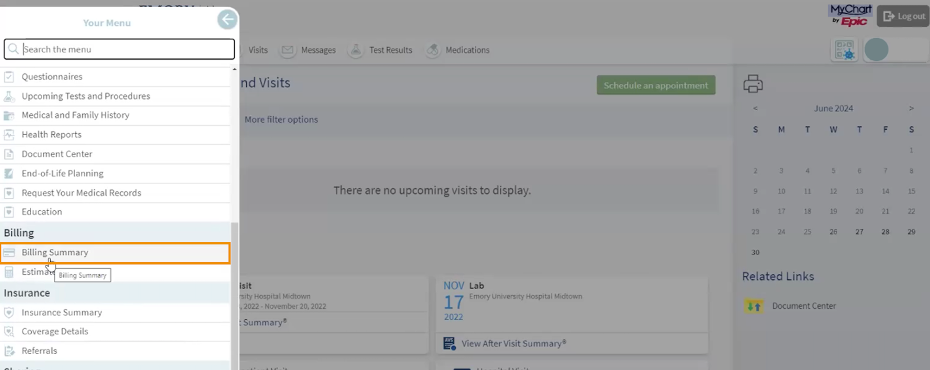
Task: Select June 29 on the calendar
Action: [x=912, y=232]
